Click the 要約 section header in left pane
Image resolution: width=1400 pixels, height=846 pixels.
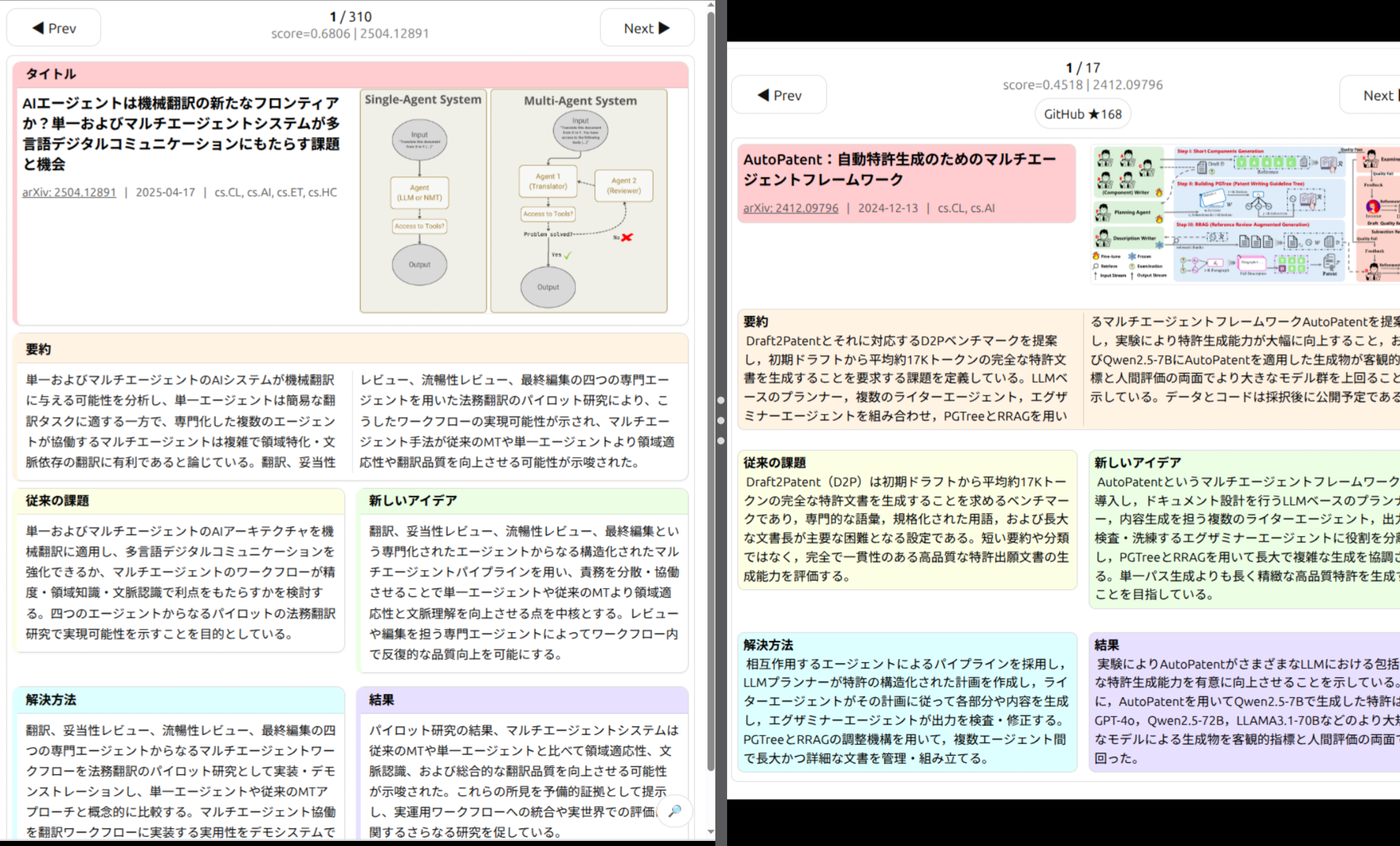coord(39,349)
